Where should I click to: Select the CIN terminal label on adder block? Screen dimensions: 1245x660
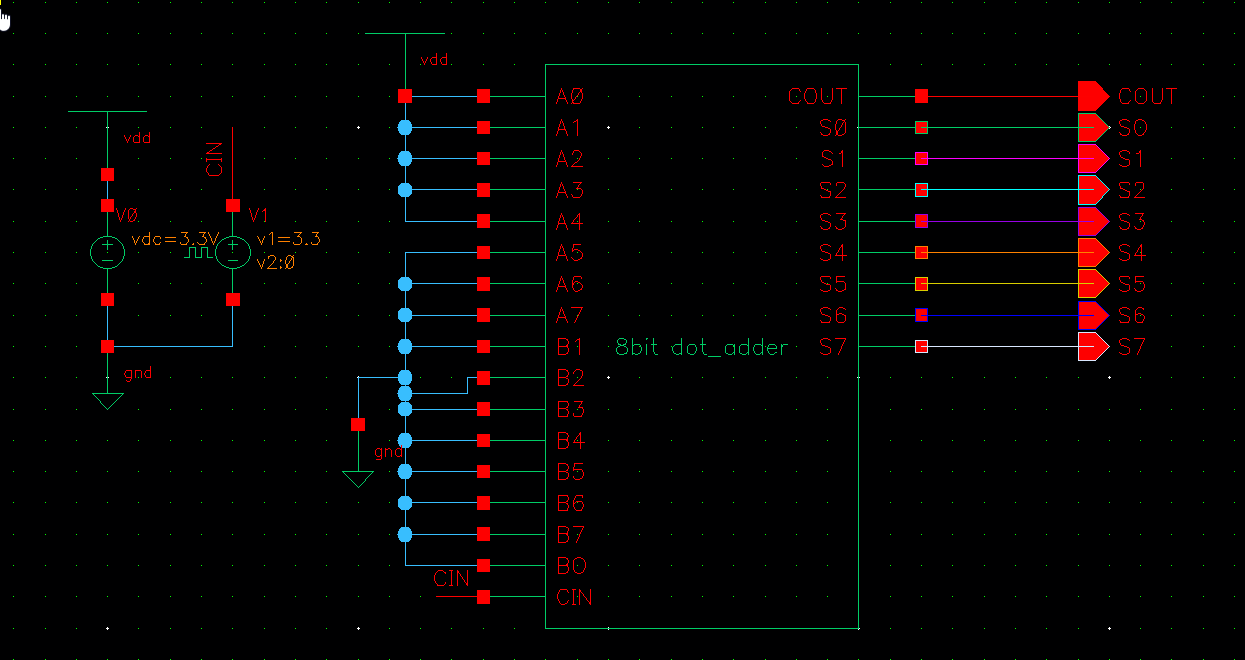[x=574, y=598]
